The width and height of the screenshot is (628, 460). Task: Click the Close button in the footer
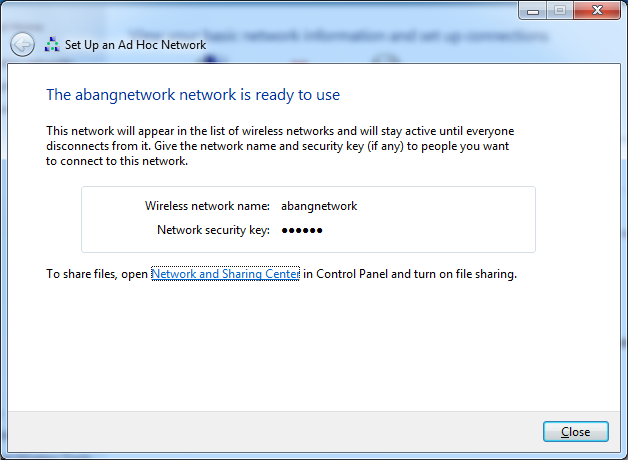point(576,432)
